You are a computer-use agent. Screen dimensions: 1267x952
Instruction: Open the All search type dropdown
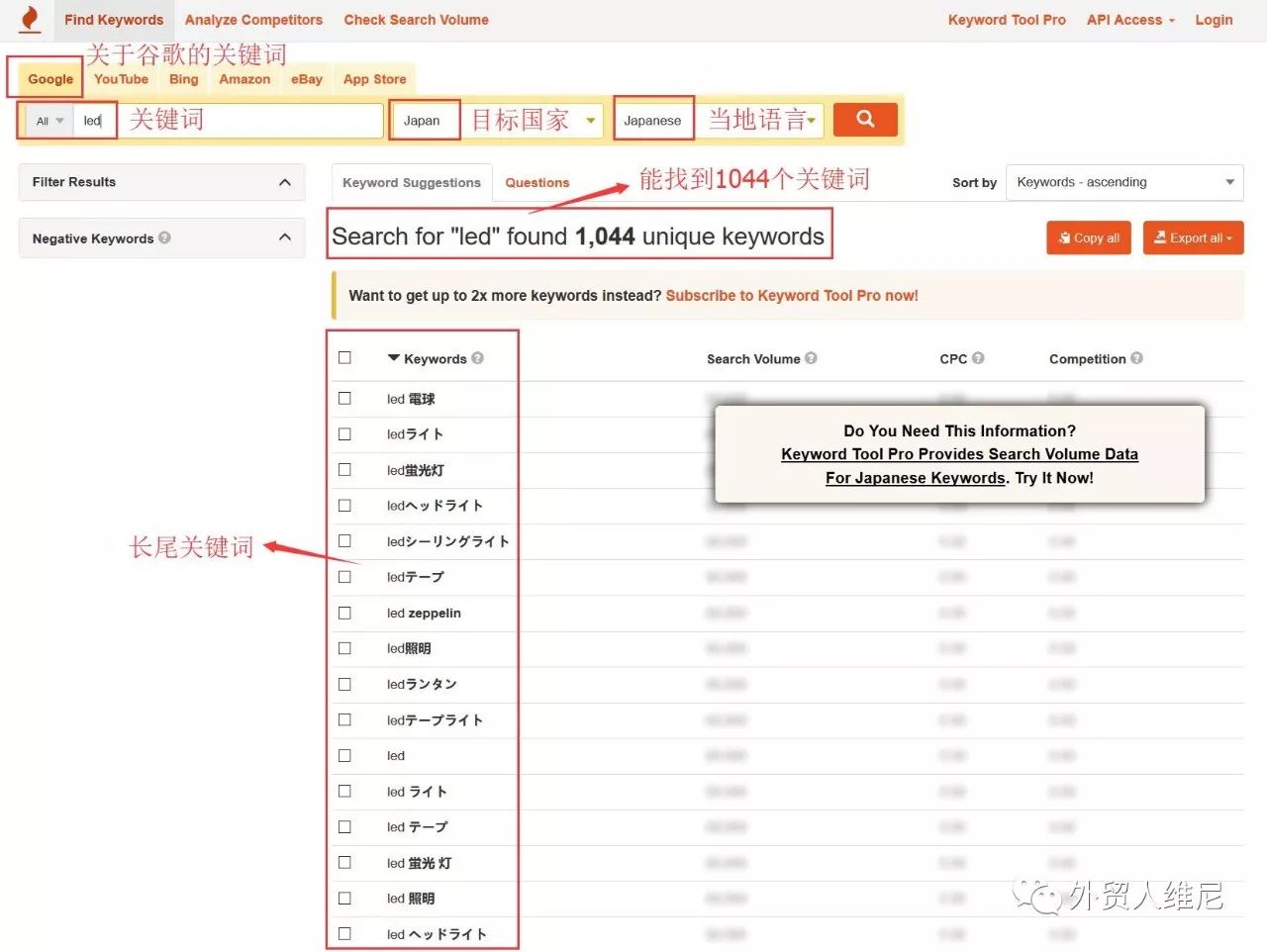pyautogui.click(x=49, y=121)
